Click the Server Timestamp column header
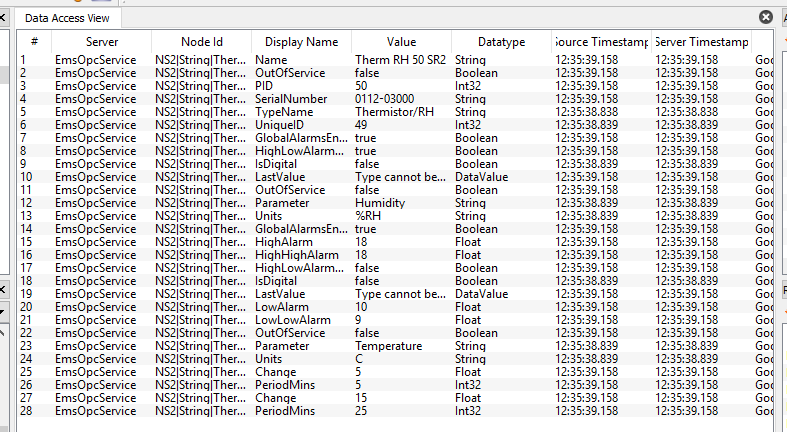This screenshot has width=787, height=432. (700, 42)
